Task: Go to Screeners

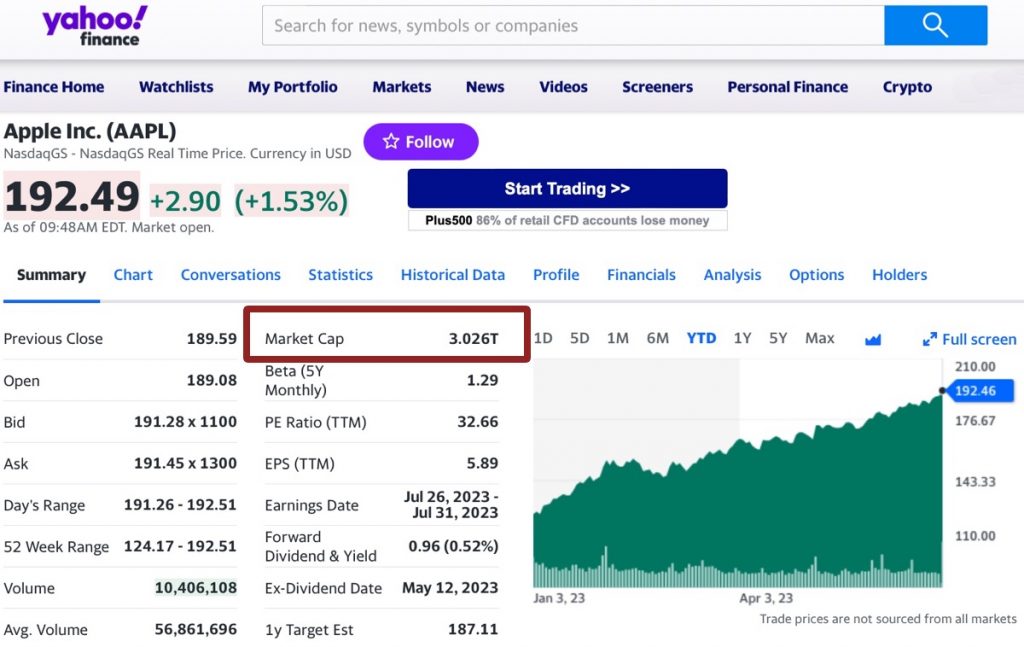Action: 658,87
